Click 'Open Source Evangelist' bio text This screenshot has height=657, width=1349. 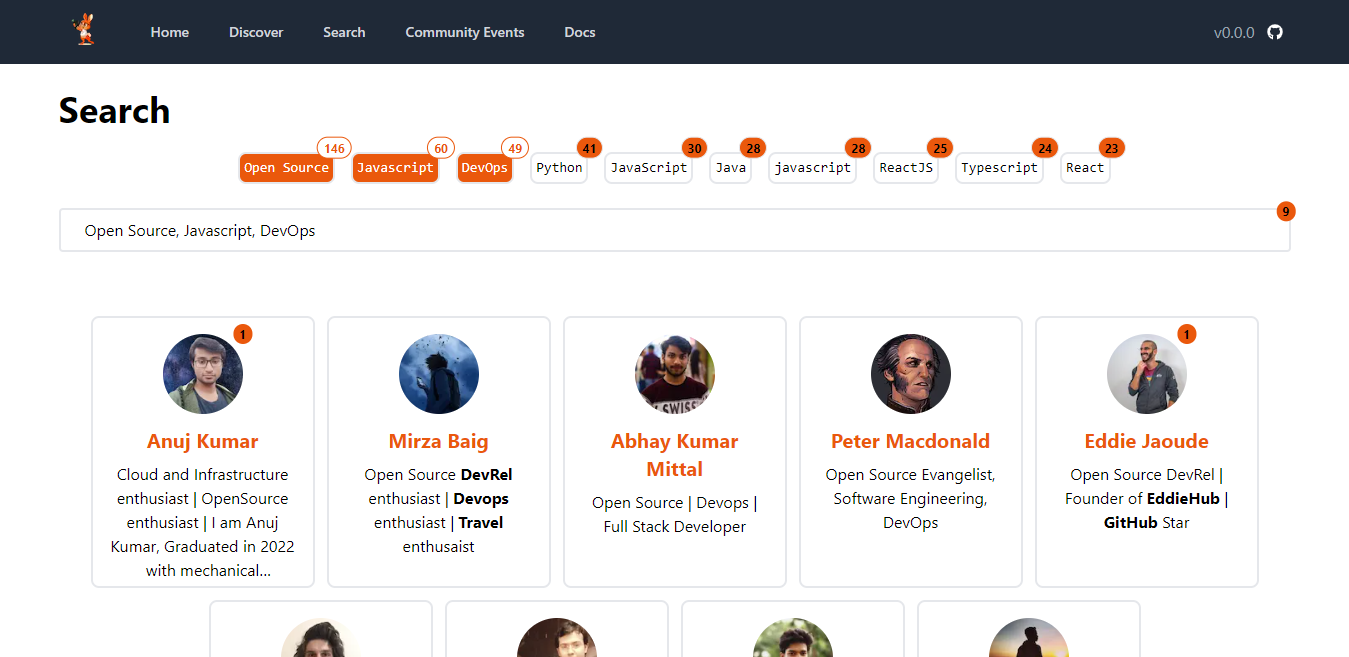coord(910,475)
